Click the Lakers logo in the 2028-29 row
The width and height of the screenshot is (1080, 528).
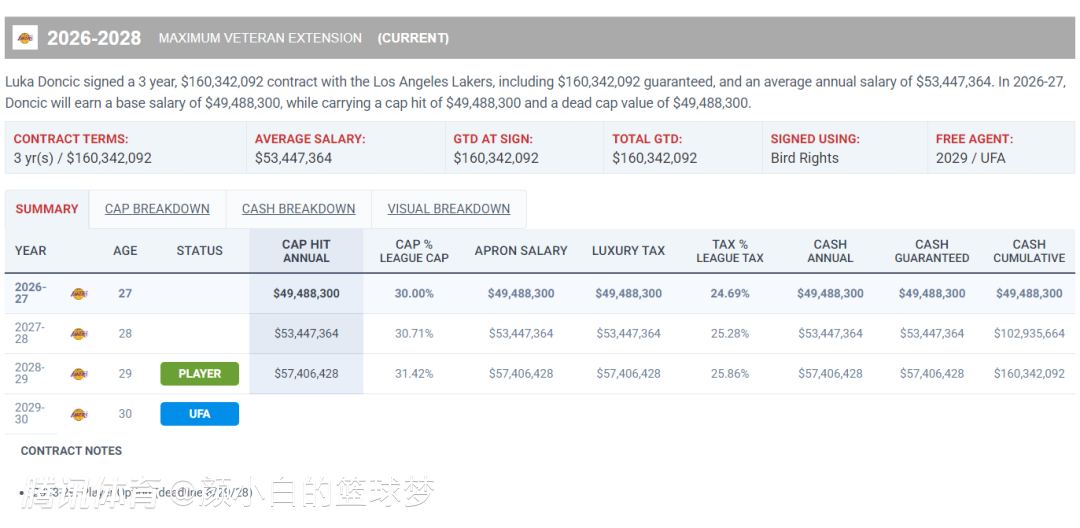[79, 374]
